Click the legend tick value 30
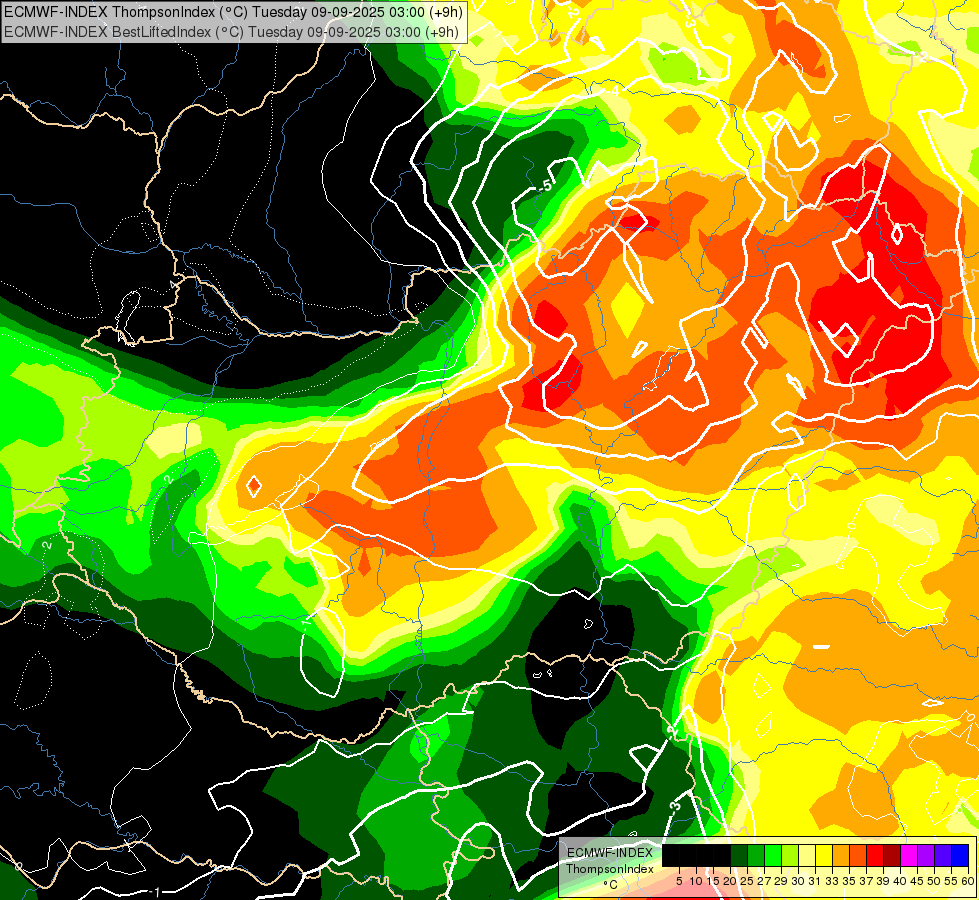The image size is (979, 900). click(x=798, y=881)
